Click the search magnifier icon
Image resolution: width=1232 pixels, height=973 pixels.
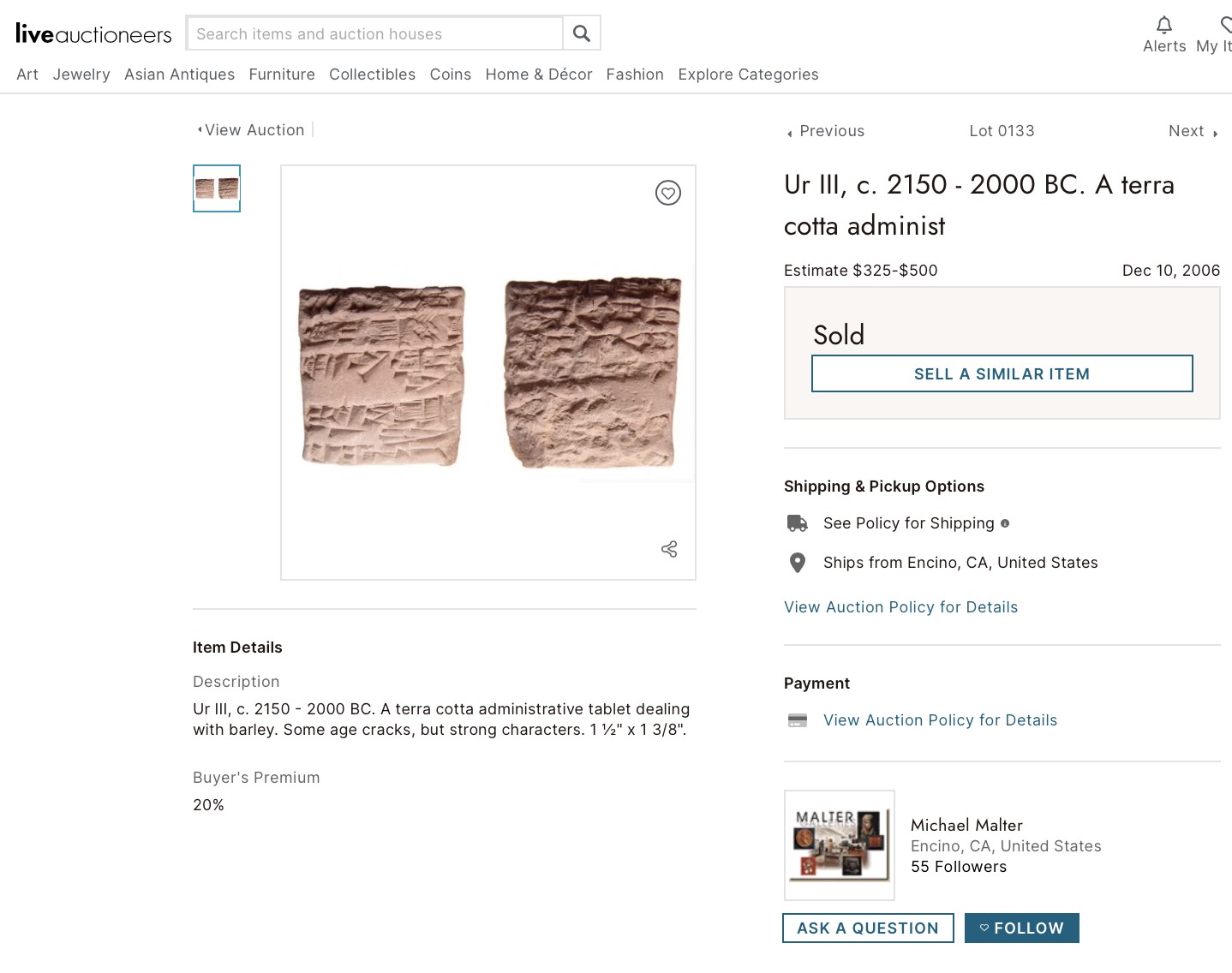coord(582,33)
